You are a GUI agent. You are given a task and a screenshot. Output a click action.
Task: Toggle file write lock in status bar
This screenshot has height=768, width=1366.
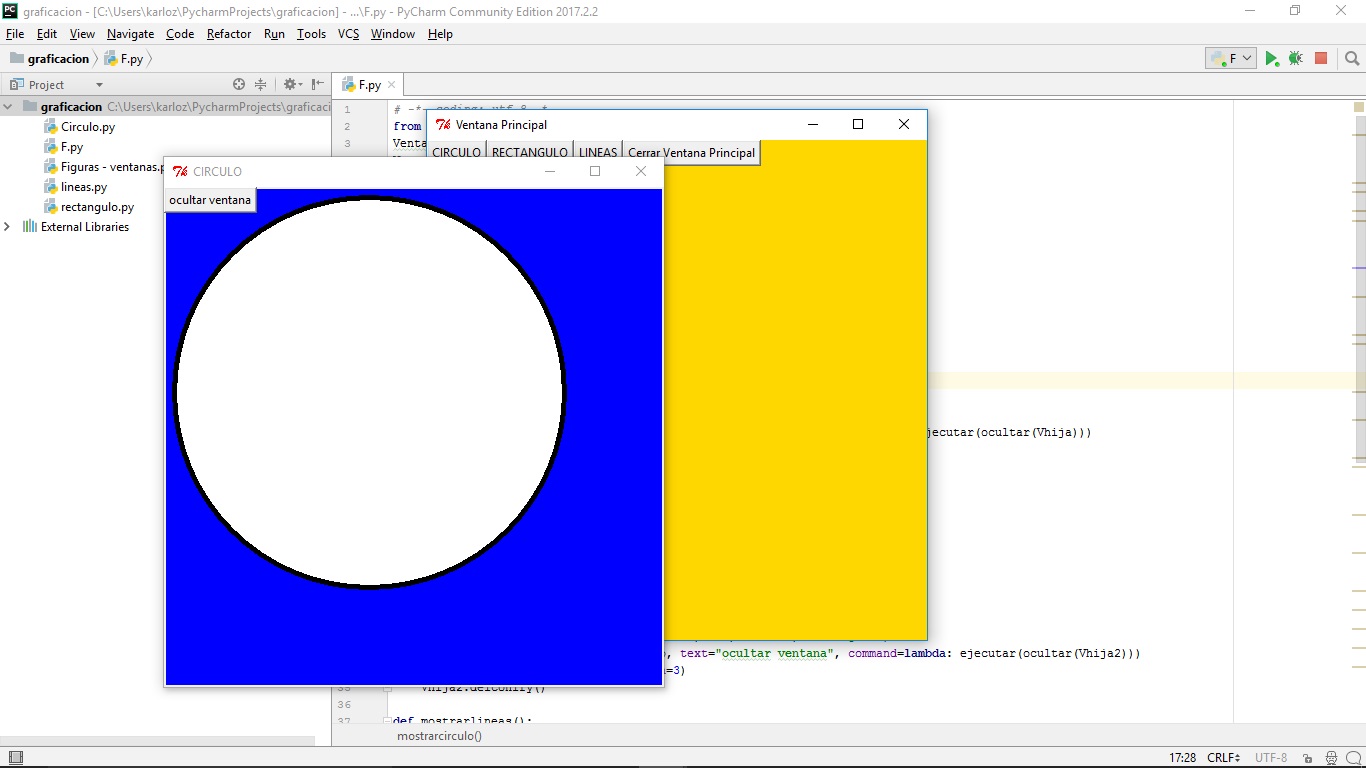pos(1306,757)
